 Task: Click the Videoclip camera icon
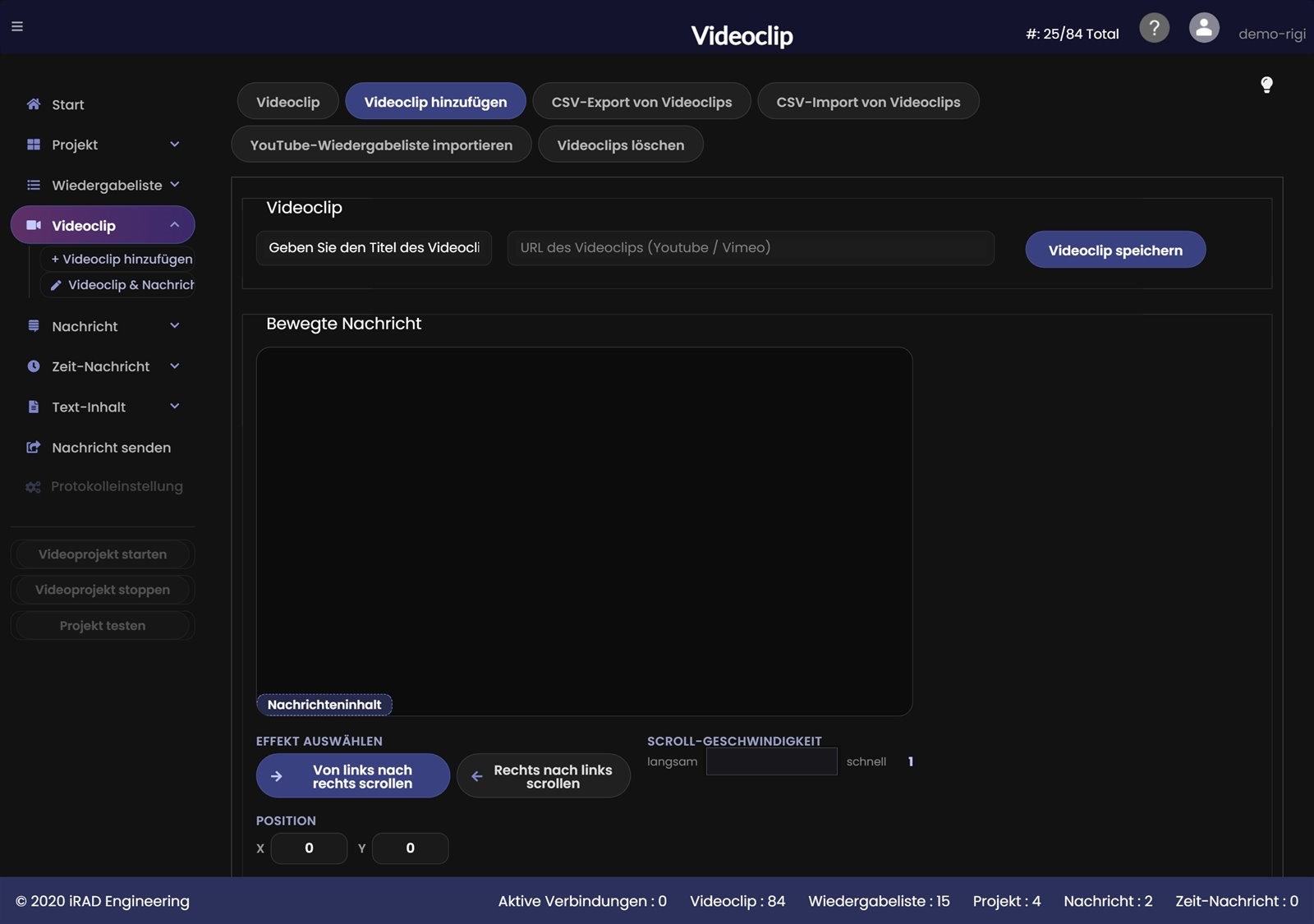point(34,225)
